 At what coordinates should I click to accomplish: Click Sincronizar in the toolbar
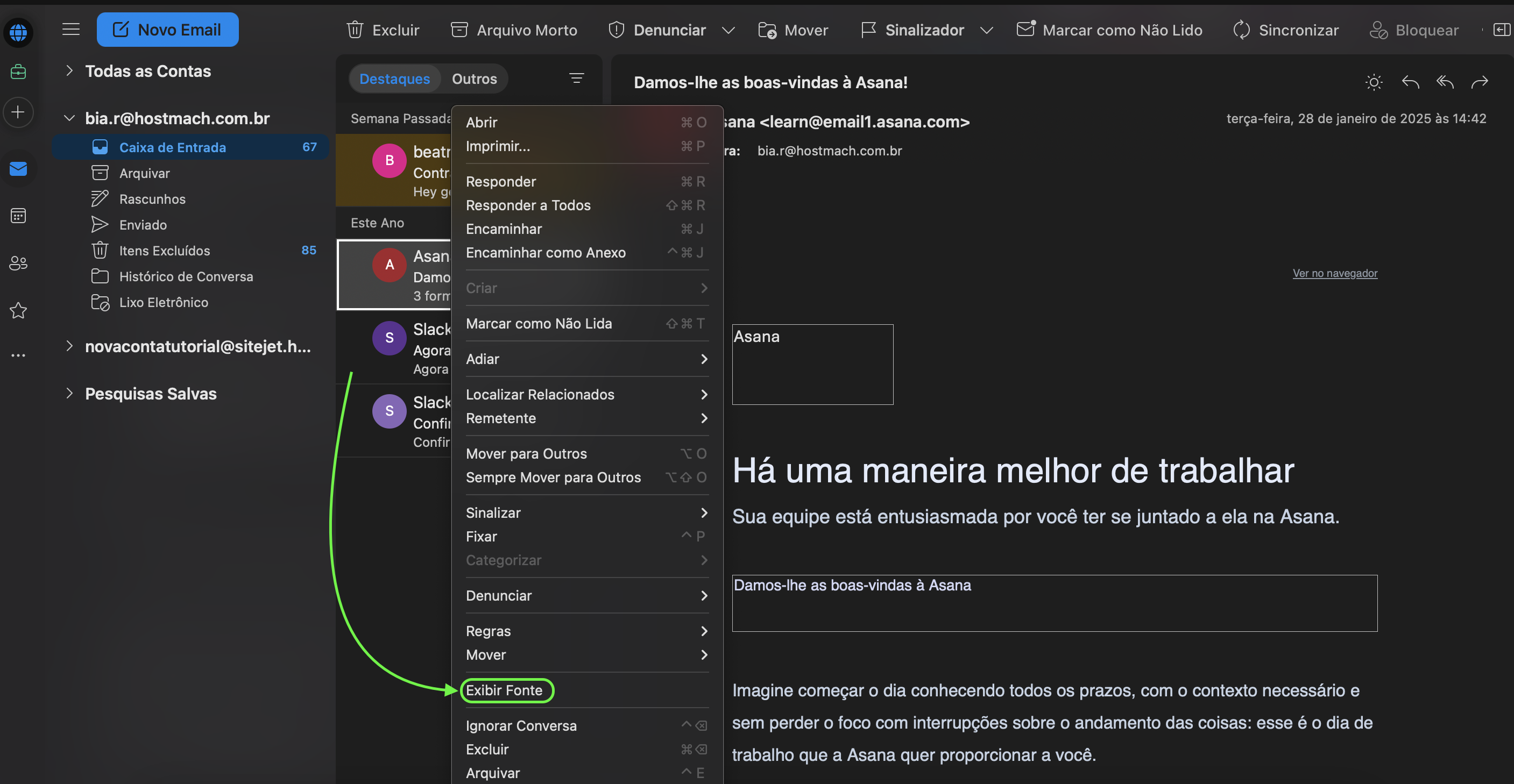pos(1285,30)
